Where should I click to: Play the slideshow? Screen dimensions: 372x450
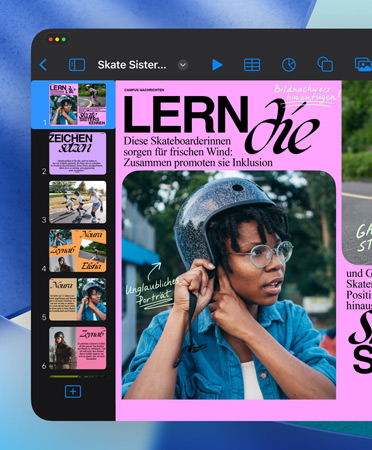[x=217, y=65]
